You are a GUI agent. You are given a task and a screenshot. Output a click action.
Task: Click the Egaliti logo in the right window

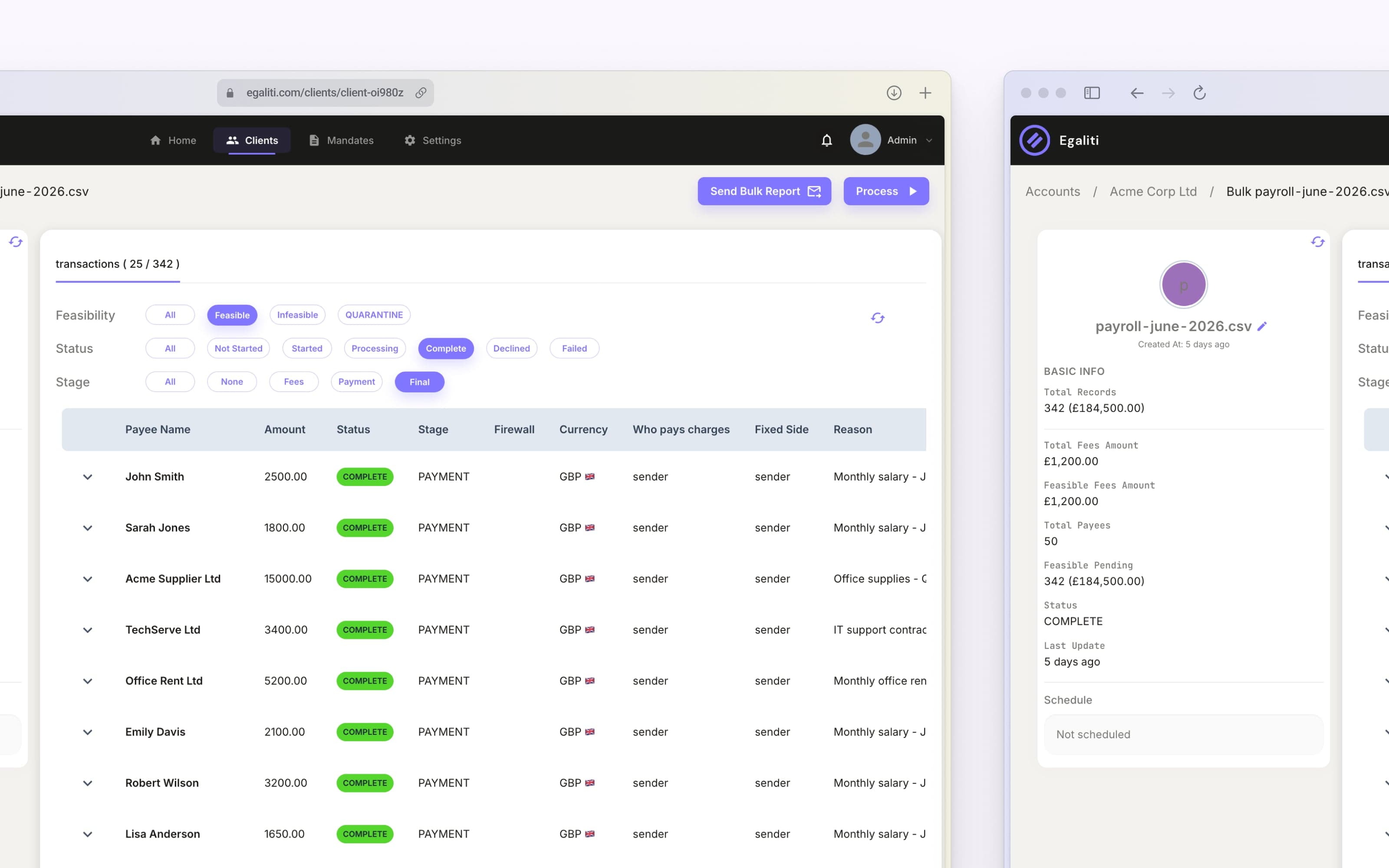click(x=1034, y=141)
